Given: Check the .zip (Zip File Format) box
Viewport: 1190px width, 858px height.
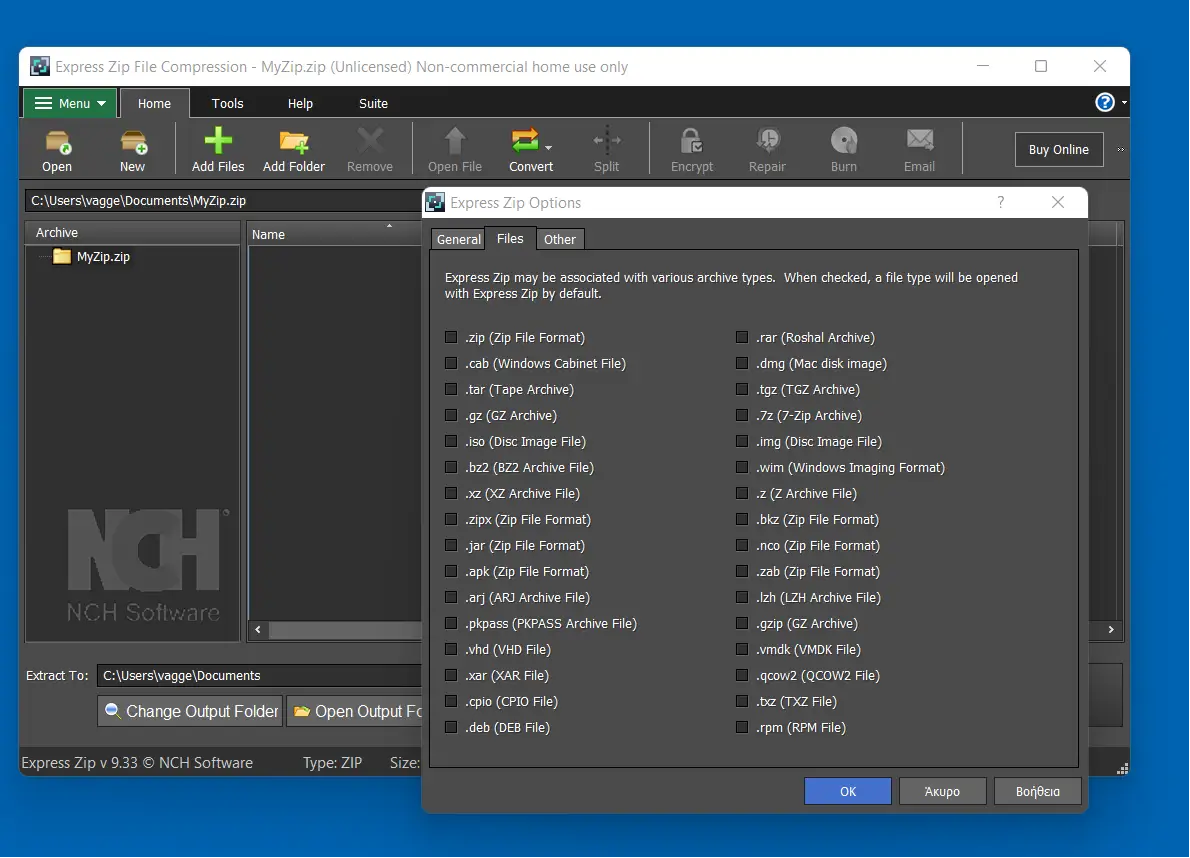Looking at the screenshot, I should pyautogui.click(x=451, y=337).
